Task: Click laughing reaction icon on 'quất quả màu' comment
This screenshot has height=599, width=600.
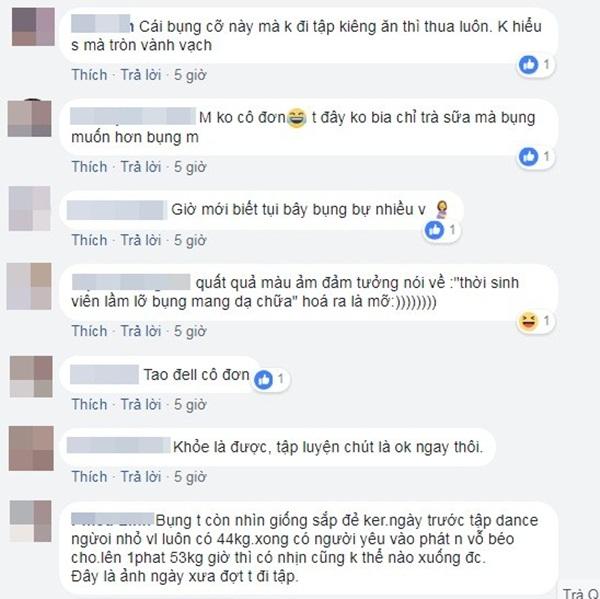Action: pos(528,321)
